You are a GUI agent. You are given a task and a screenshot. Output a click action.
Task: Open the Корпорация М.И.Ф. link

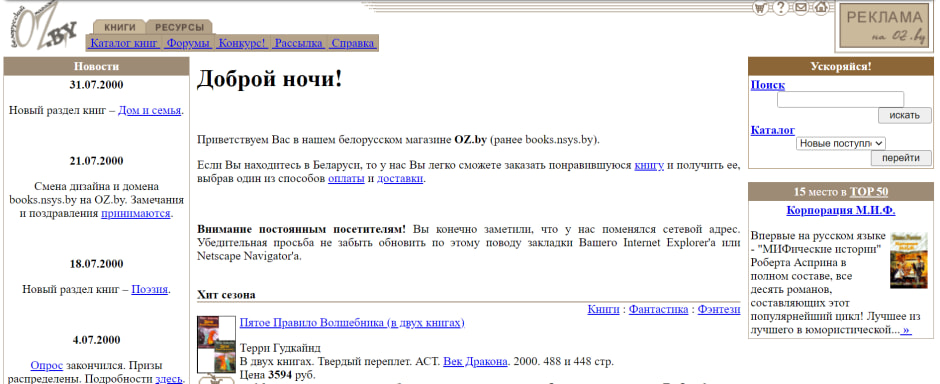tap(840, 211)
